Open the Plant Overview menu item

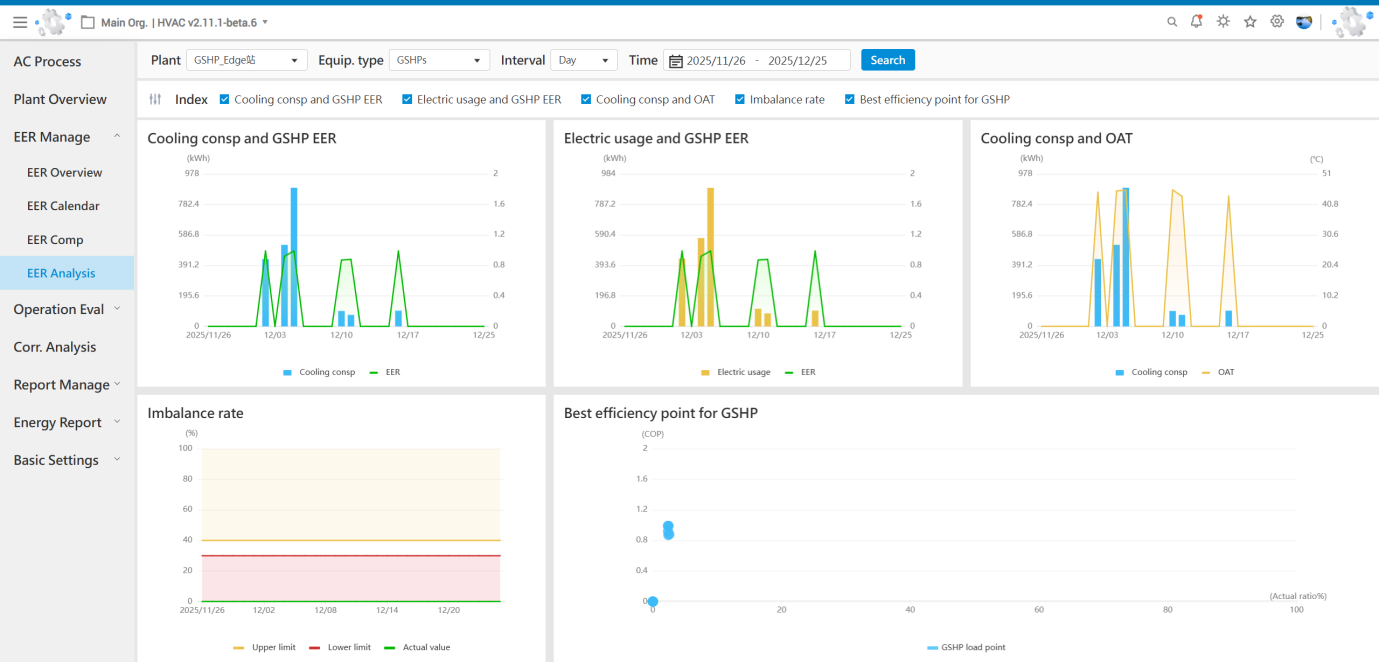point(60,99)
